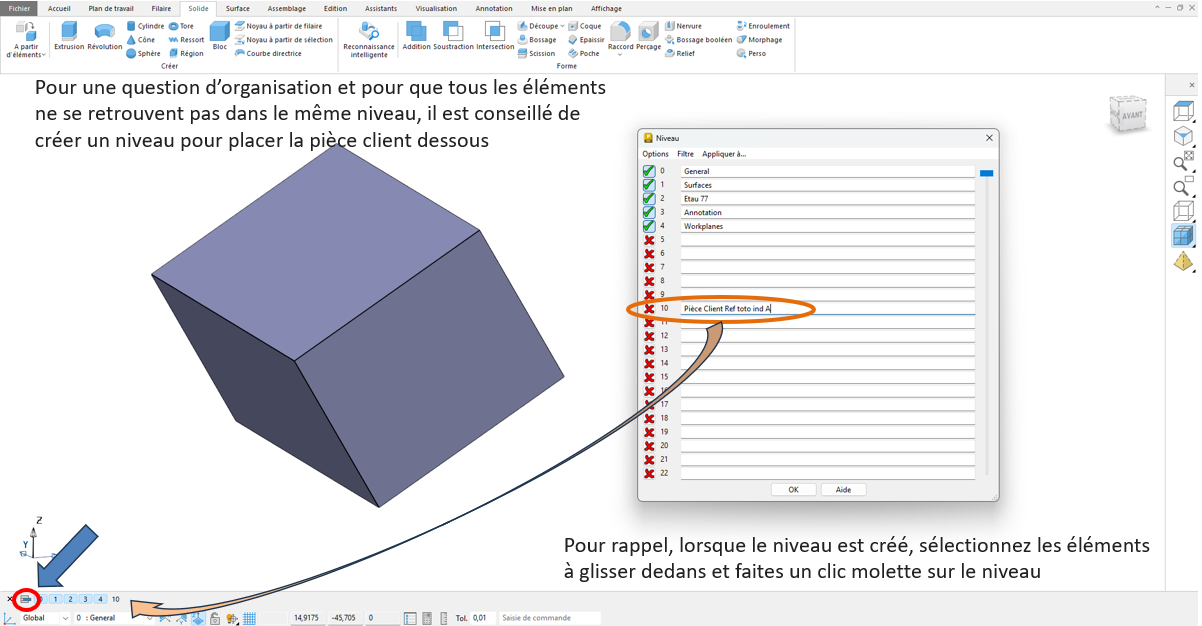Select the Perçage drilling tool
The width and height of the screenshot is (1202, 626).
click(648, 36)
